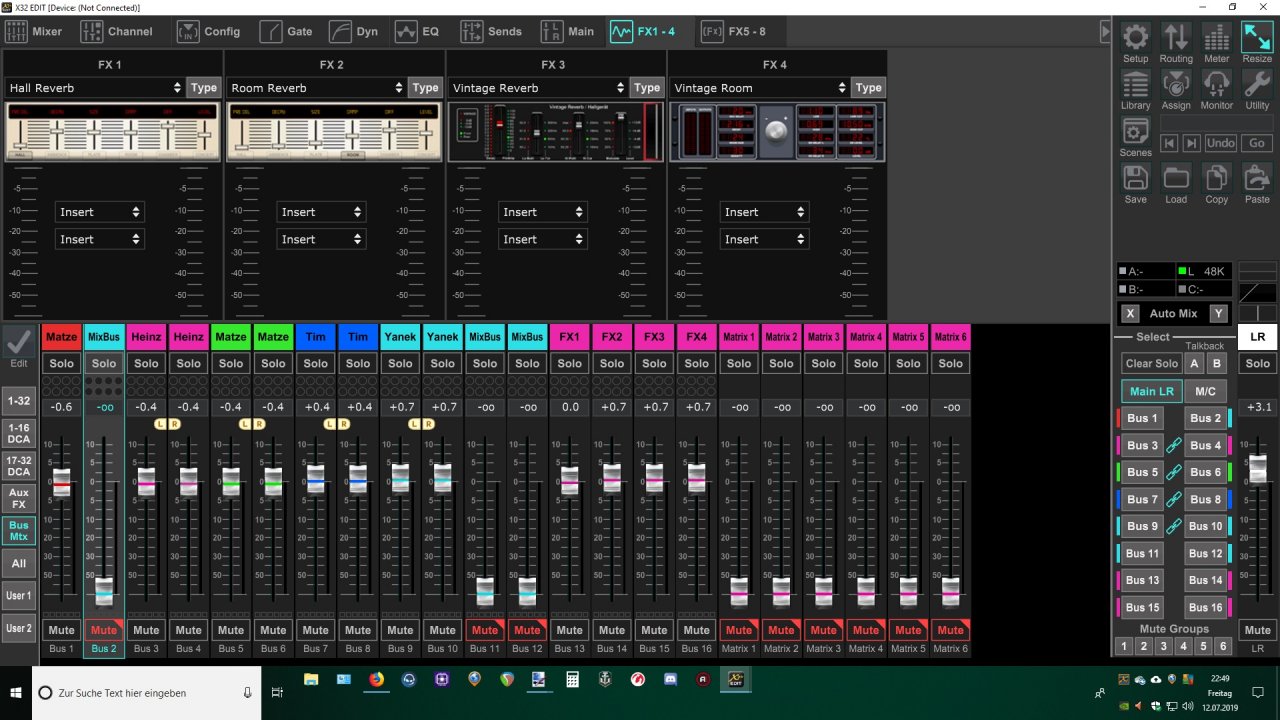Toggle Mute Group 6
This screenshot has height=720, width=1280.
(x=1222, y=646)
